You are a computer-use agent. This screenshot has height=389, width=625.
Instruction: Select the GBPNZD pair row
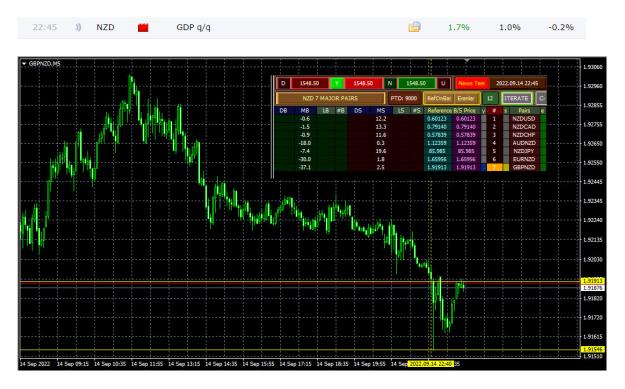coord(524,167)
